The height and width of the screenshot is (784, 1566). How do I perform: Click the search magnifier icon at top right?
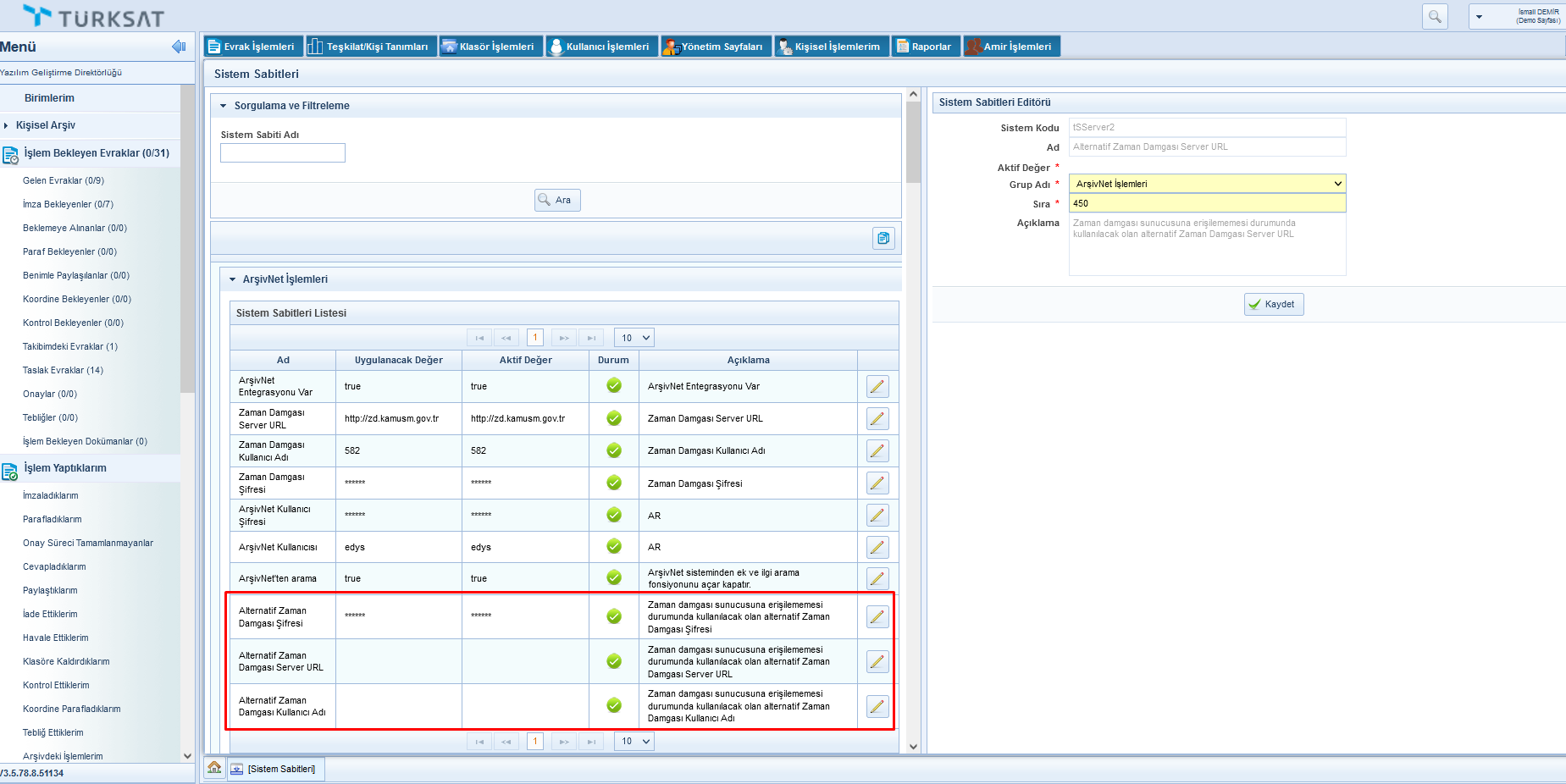coord(1435,17)
